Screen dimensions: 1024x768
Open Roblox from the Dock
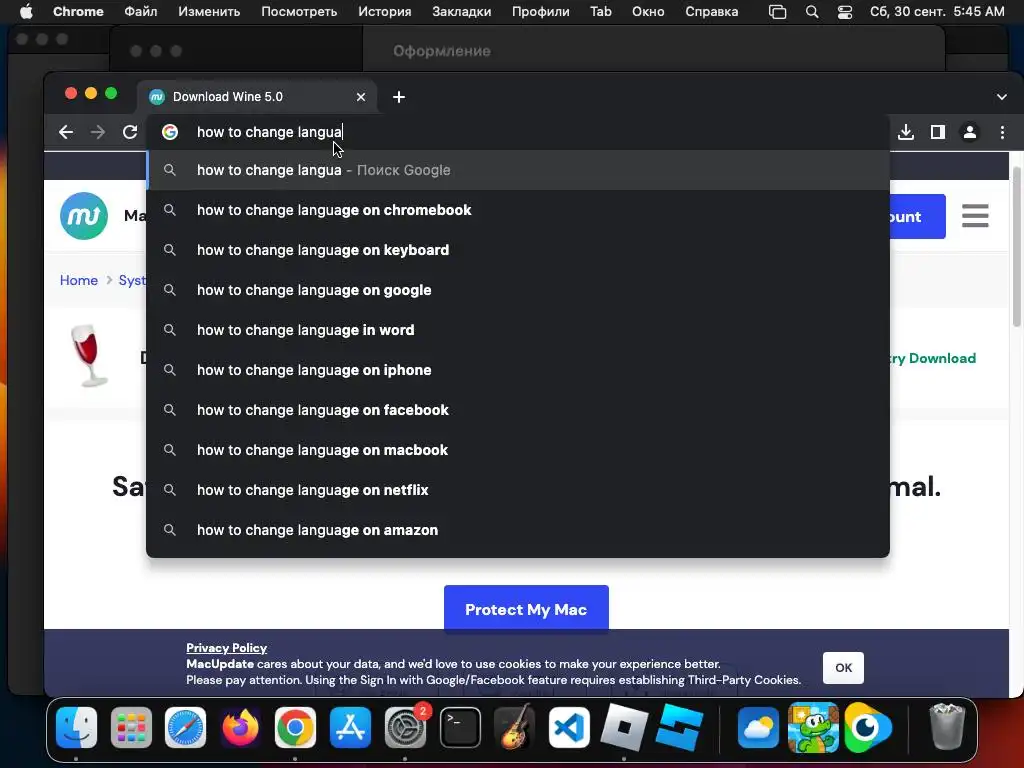(x=624, y=727)
